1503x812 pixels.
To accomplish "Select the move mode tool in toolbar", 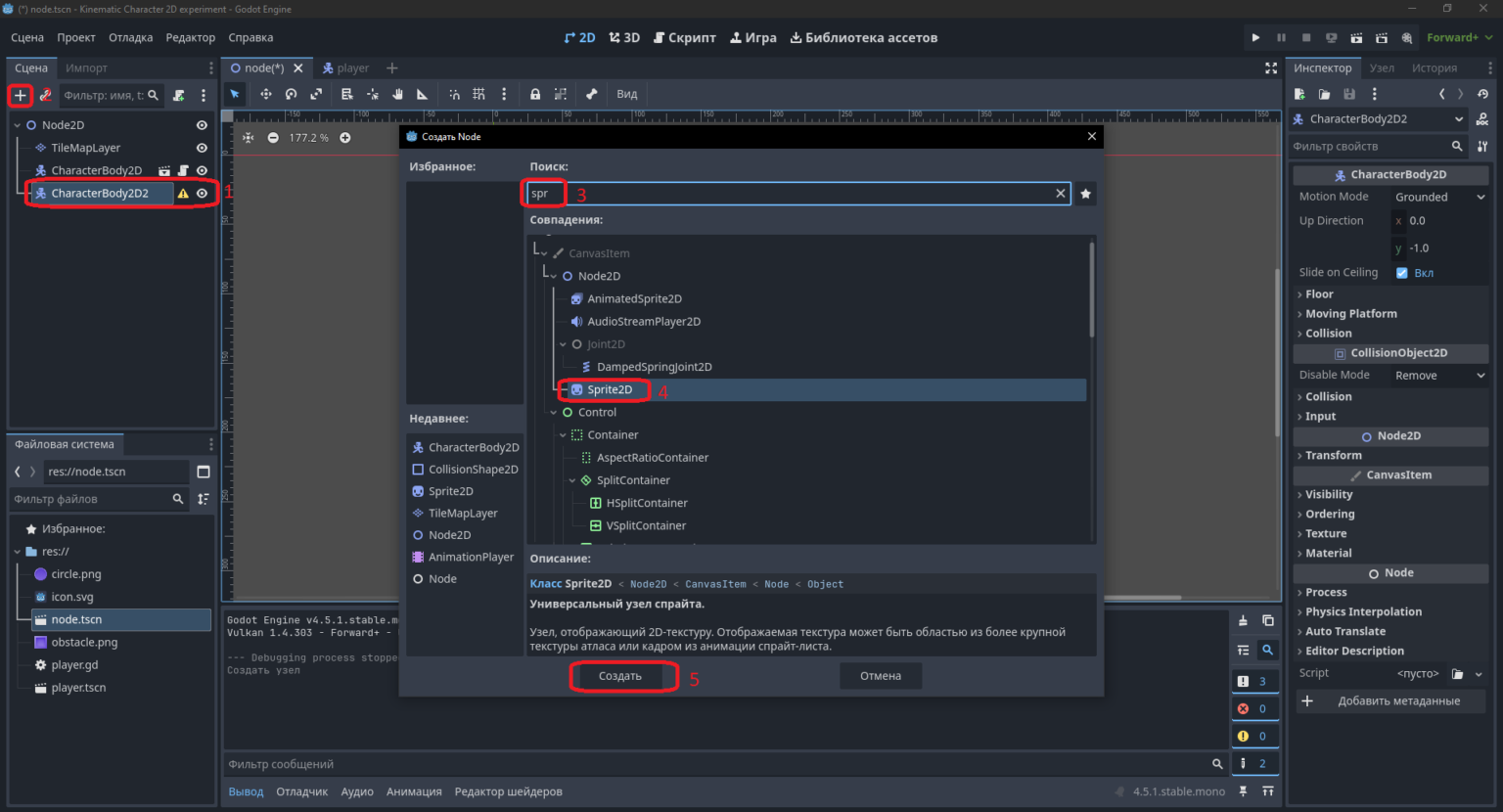I will (265, 94).
